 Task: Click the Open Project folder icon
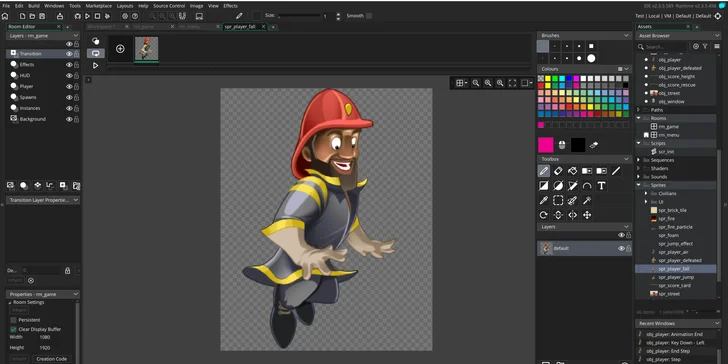pyautogui.click(x=32, y=16)
